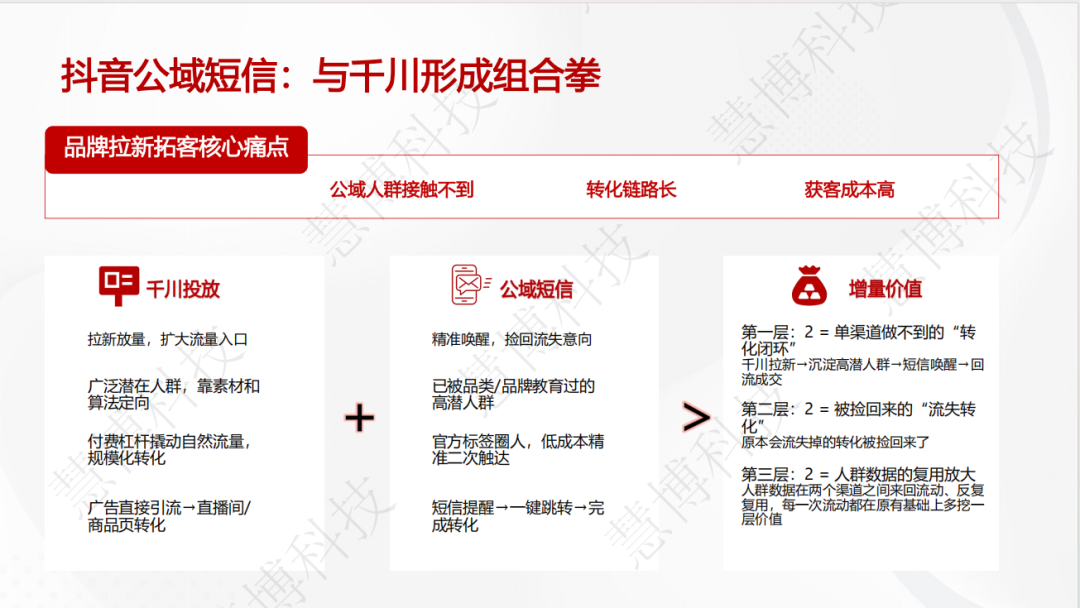Select the text 短信提醒→一键跳转→完成转化
The height and width of the screenshot is (608, 1080).
[x=518, y=516]
